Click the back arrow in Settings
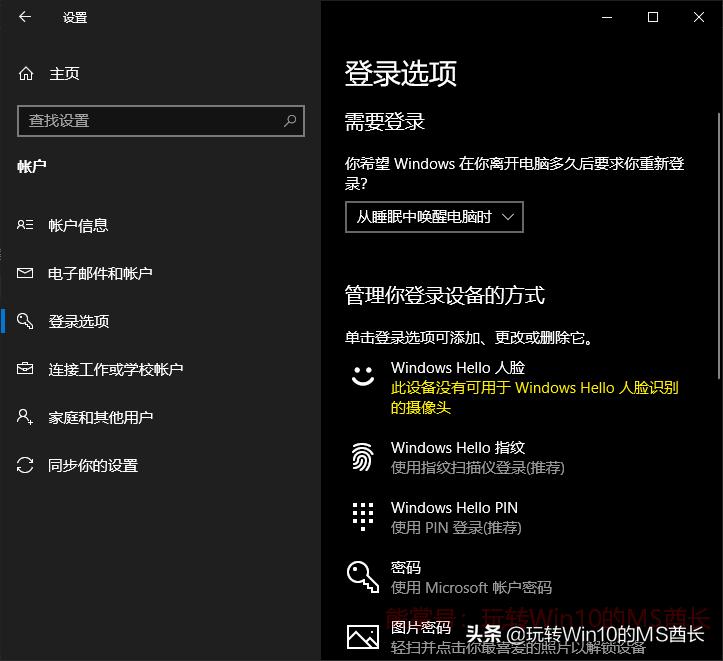 (x=25, y=17)
